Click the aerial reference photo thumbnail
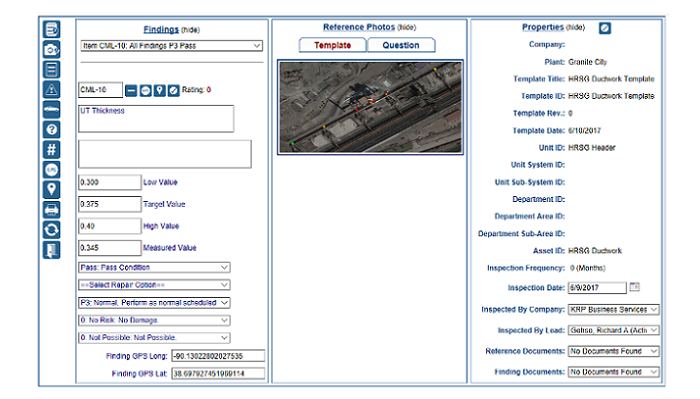This screenshot has width=700, height=399. (x=370, y=107)
